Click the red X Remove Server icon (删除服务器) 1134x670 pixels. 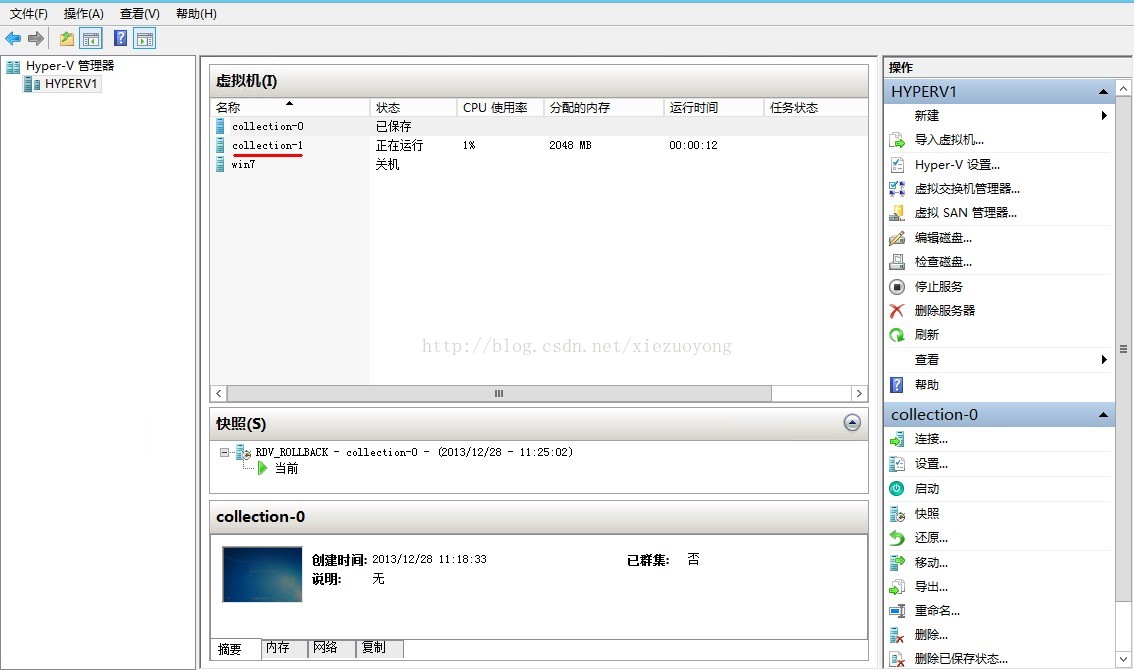[897, 310]
